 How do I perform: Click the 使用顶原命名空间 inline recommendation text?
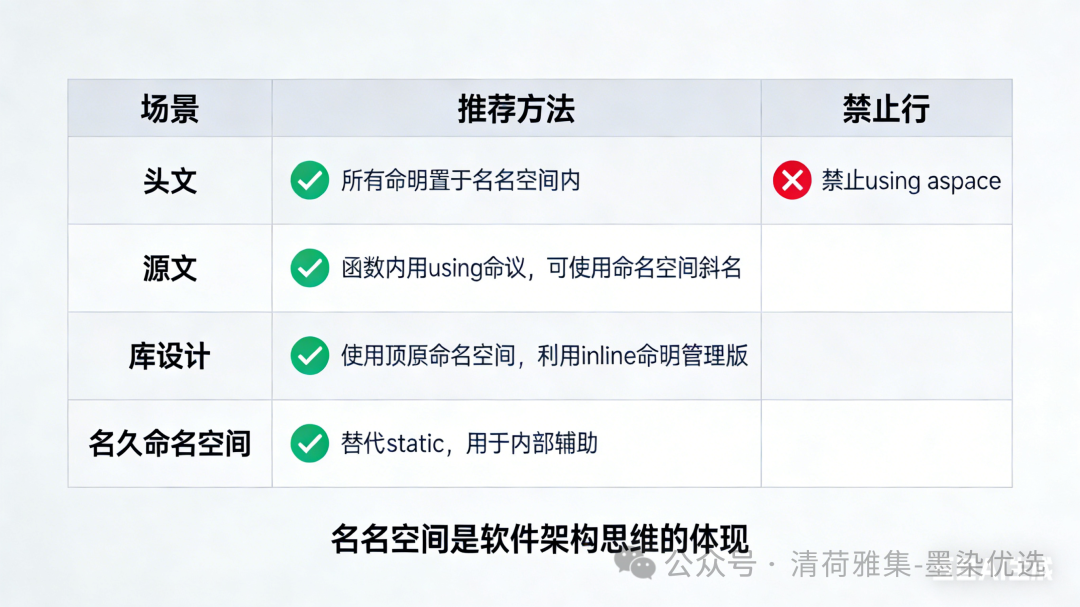pos(544,356)
